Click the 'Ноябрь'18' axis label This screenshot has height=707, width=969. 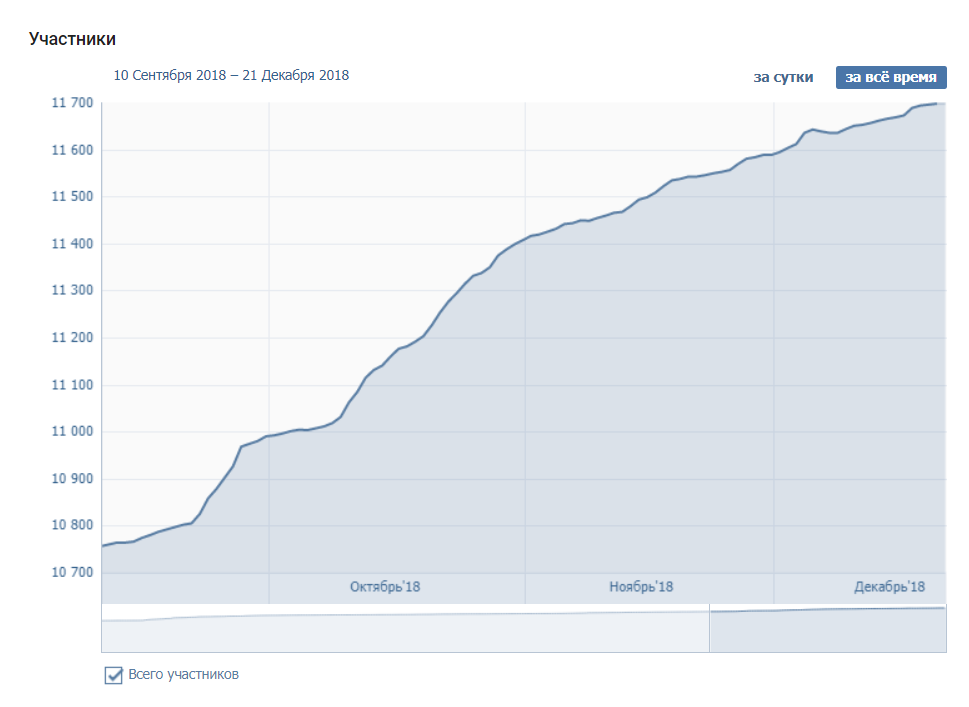point(641,586)
